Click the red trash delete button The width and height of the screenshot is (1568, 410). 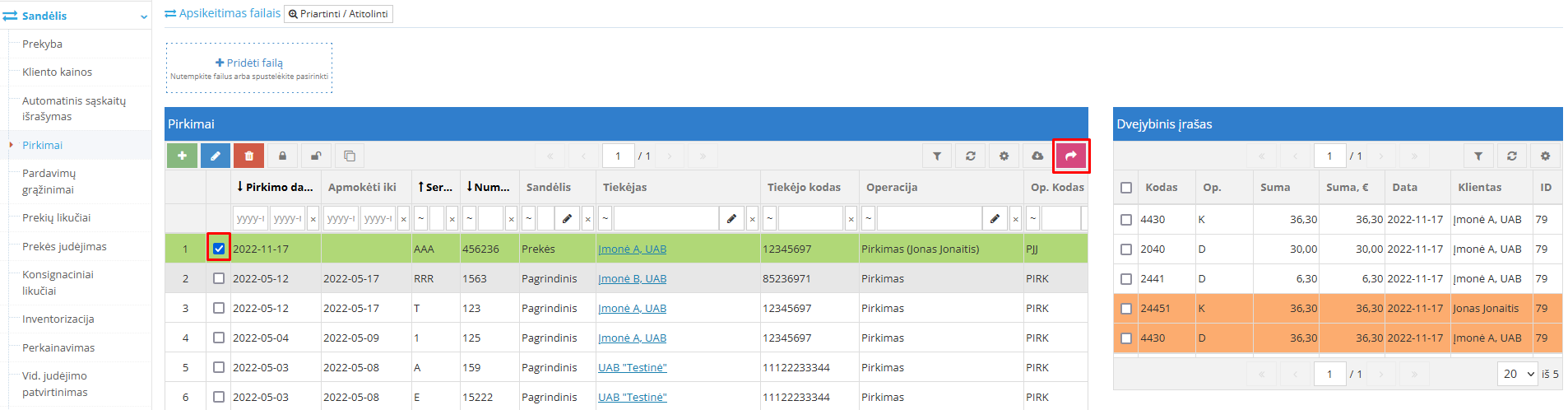[x=248, y=156]
